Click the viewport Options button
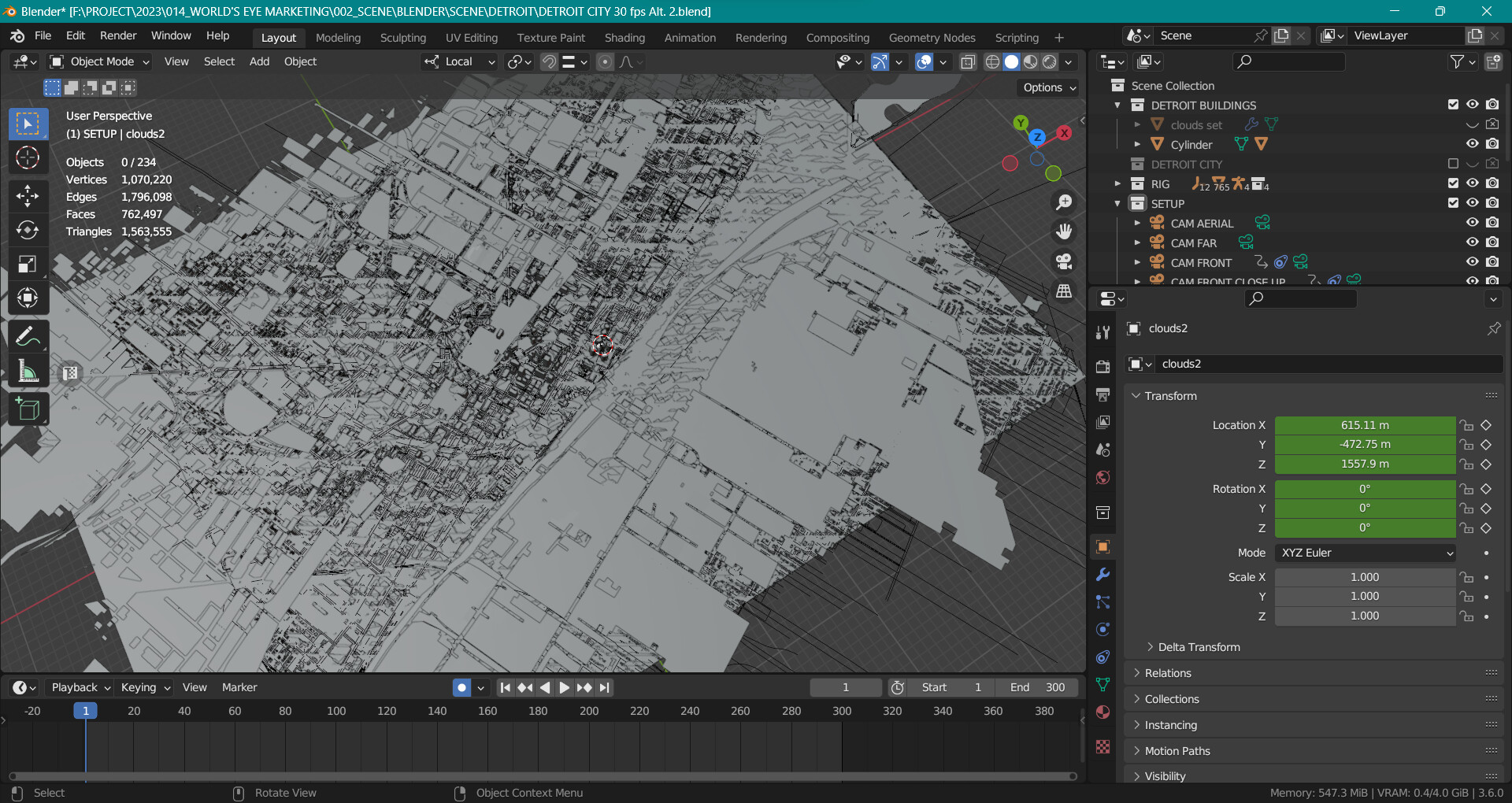The width and height of the screenshot is (1512, 803). (1049, 87)
